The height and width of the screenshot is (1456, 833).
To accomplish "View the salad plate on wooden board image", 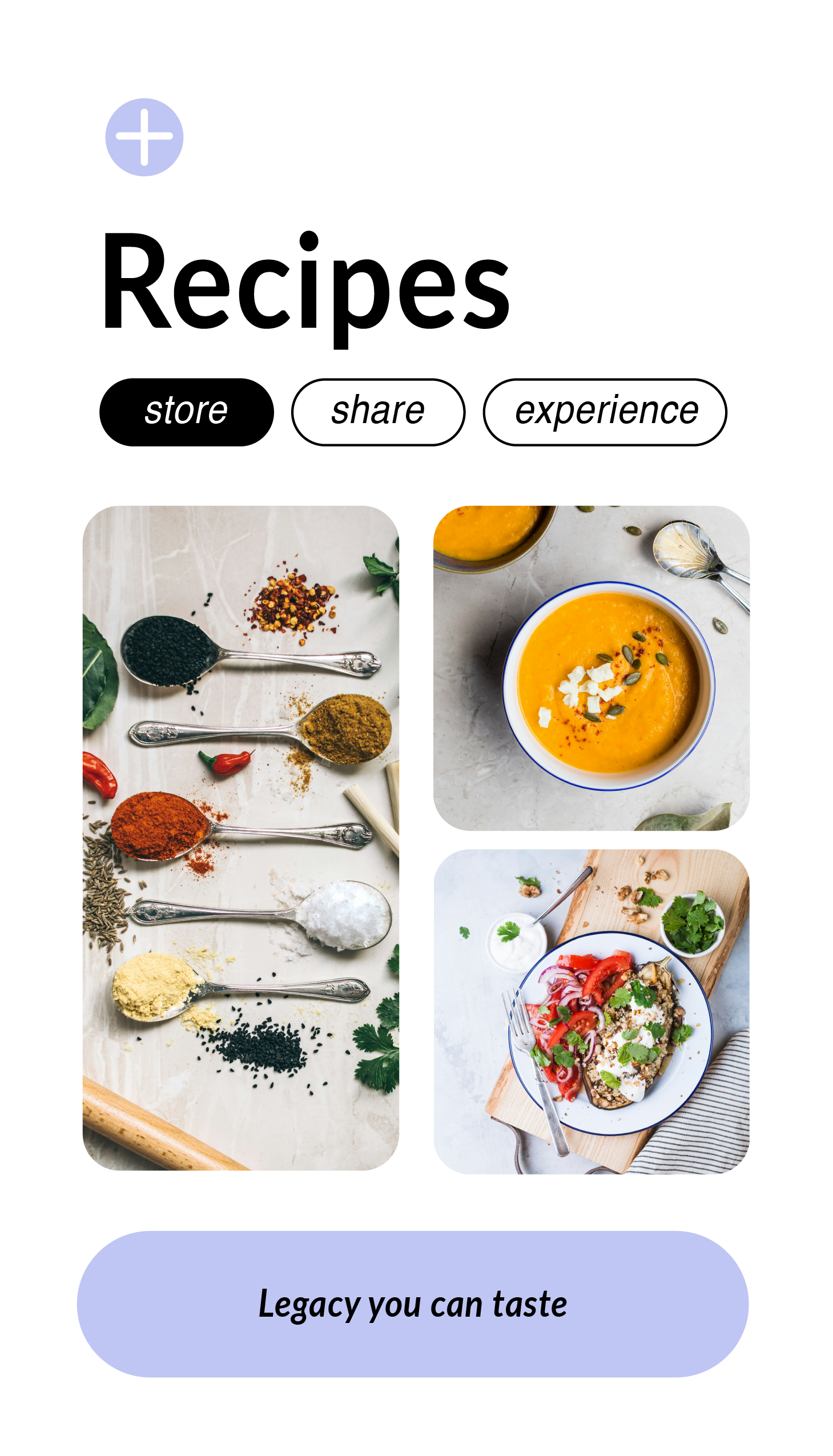I will (591, 1011).
